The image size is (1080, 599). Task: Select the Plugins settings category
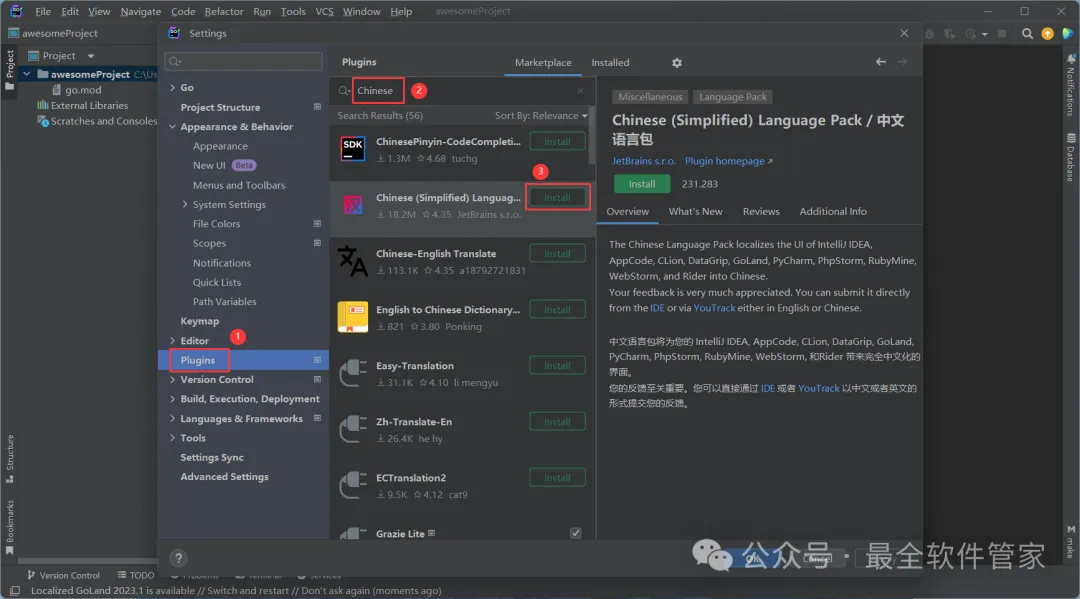(244, 360)
